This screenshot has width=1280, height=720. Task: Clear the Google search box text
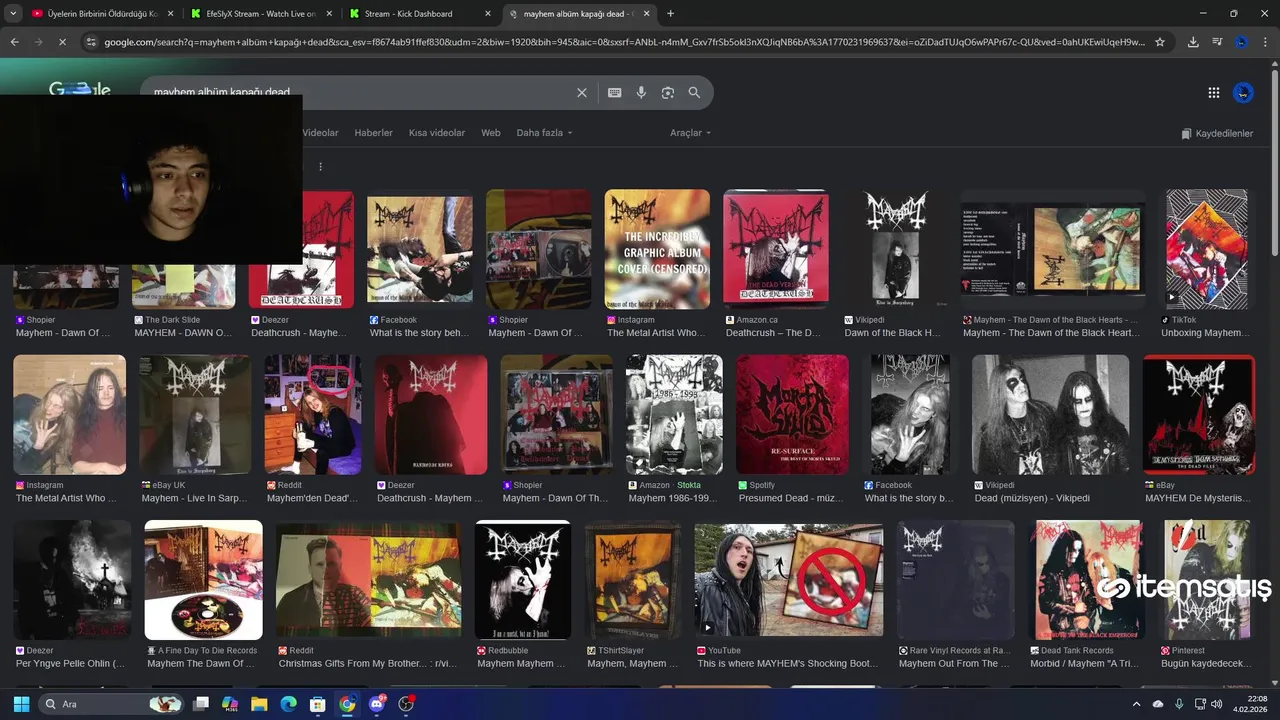582,92
